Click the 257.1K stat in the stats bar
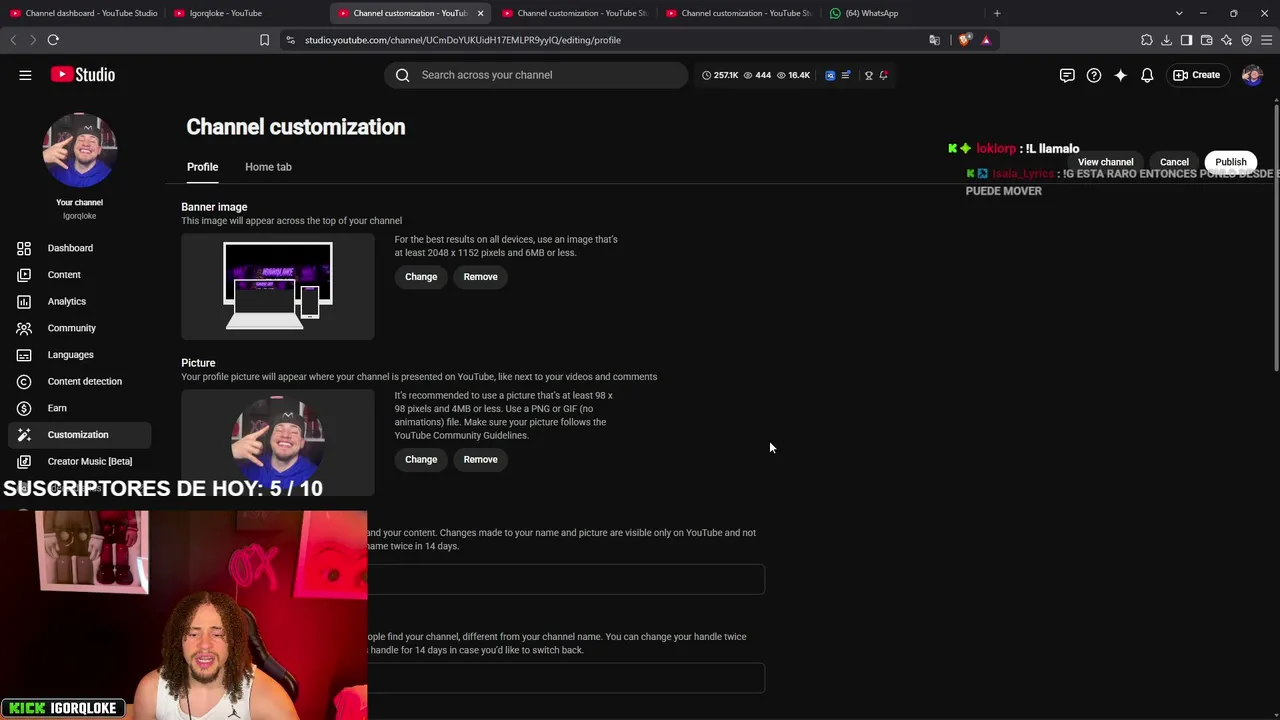Viewport: 1280px width, 720px height. pyautogui.click(x=720, y=75)
